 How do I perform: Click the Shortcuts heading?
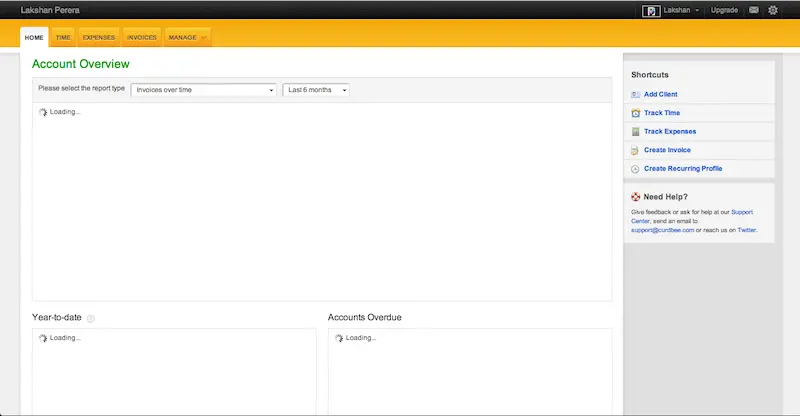pos(649,75)
